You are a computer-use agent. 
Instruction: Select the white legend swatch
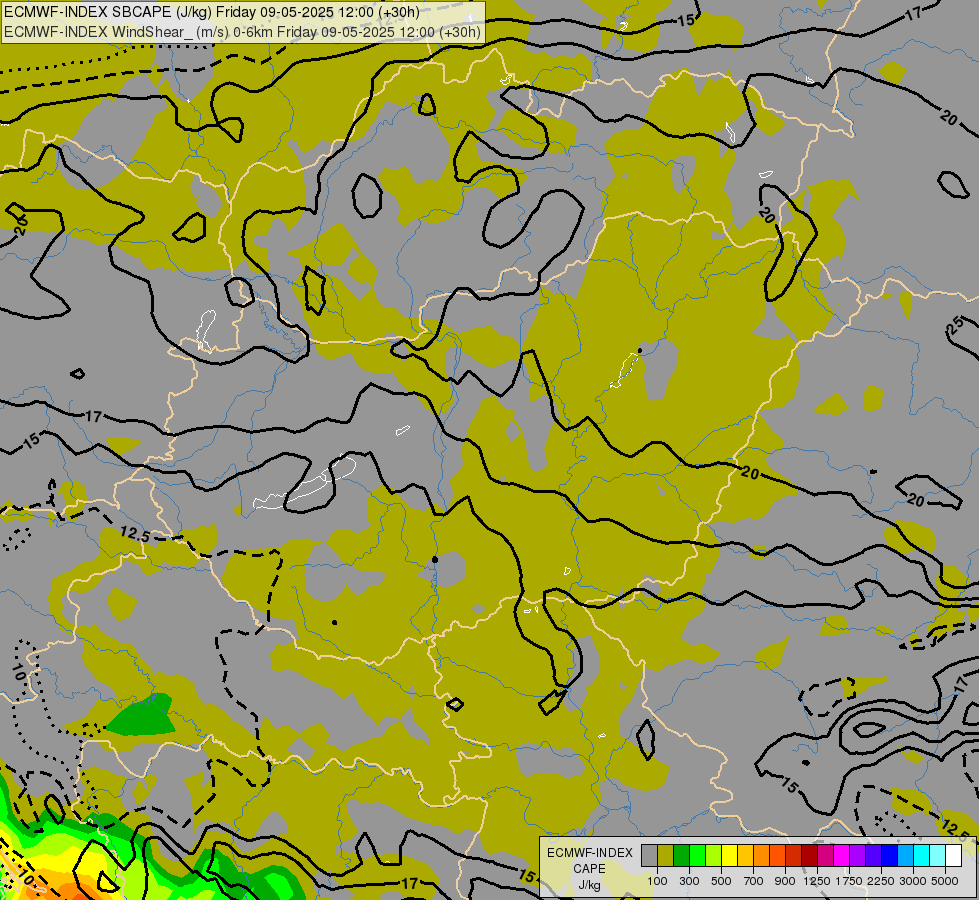(x=953, y=856)
